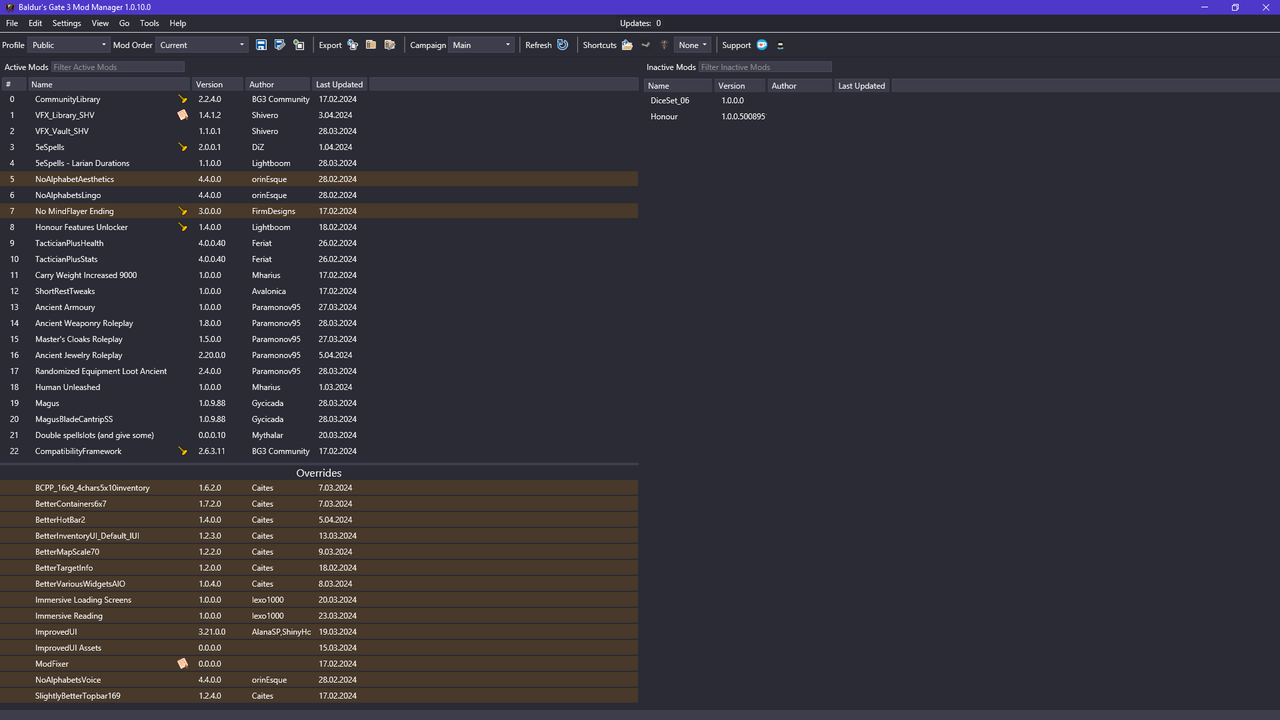Select Double spellslots (and give some) mod
Image resolution: width=1280 pixels, height=720 pixels.
click(x=319, y=435)
